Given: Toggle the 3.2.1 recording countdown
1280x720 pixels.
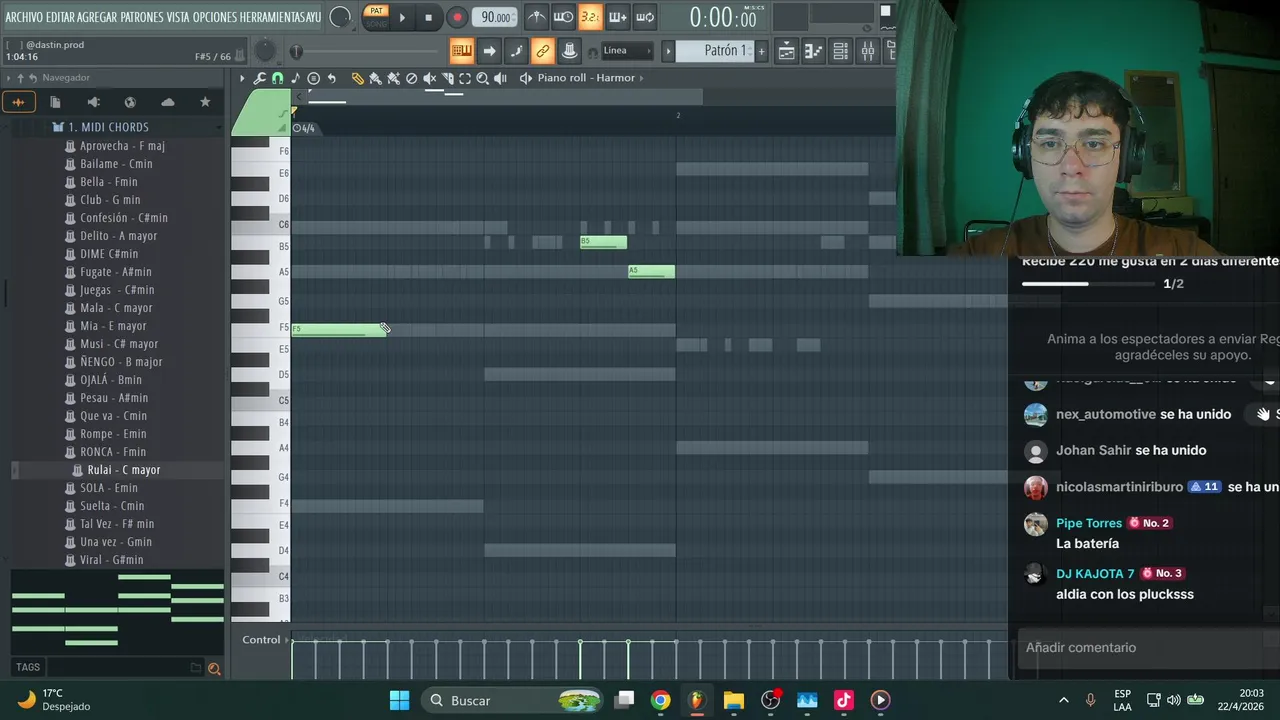Looking at the screenshot, I should coord(591,17).
